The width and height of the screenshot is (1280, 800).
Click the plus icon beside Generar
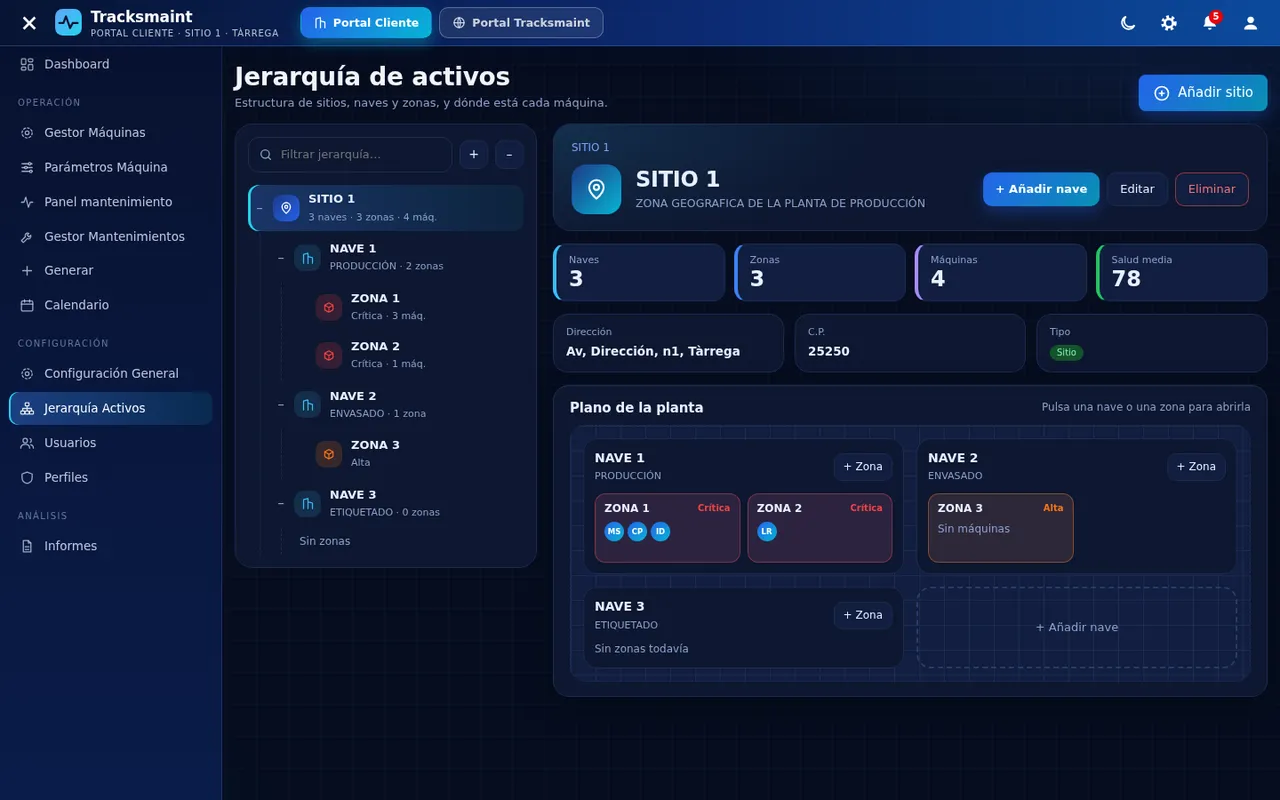point(27,271)
